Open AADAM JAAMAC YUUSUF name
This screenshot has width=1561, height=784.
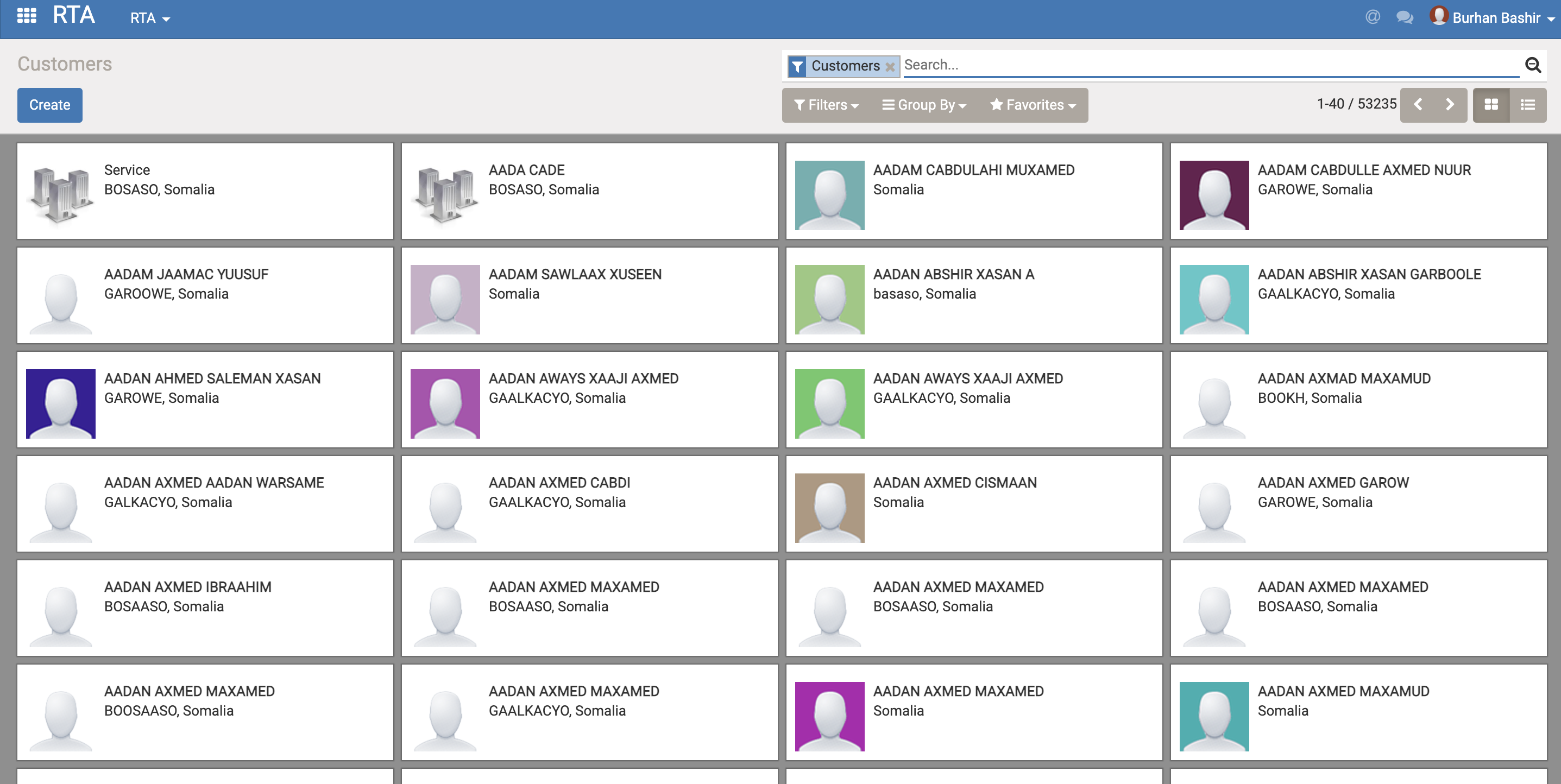tap(186, 274)
